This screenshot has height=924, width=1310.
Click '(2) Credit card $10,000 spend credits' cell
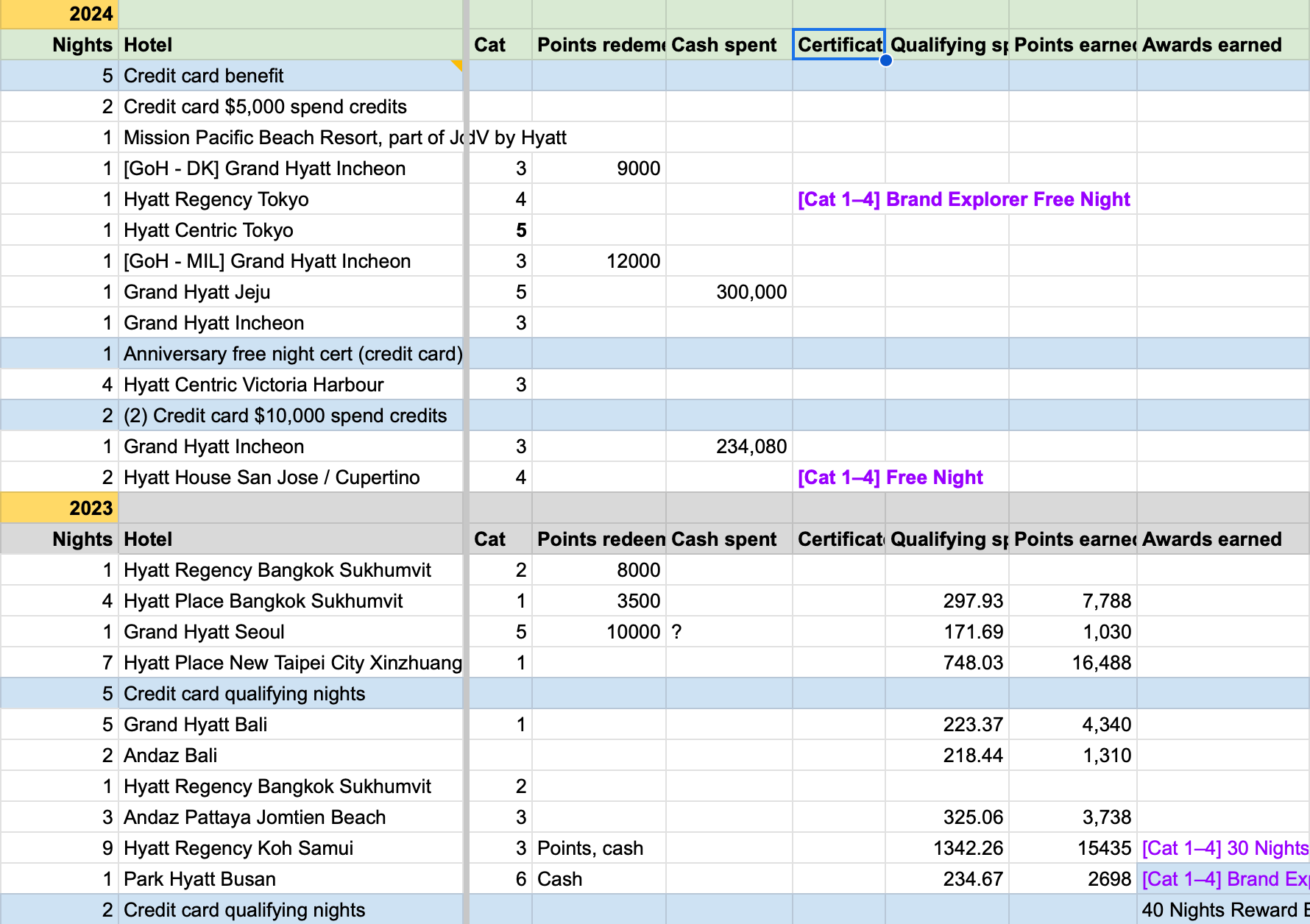click(291, 416)
